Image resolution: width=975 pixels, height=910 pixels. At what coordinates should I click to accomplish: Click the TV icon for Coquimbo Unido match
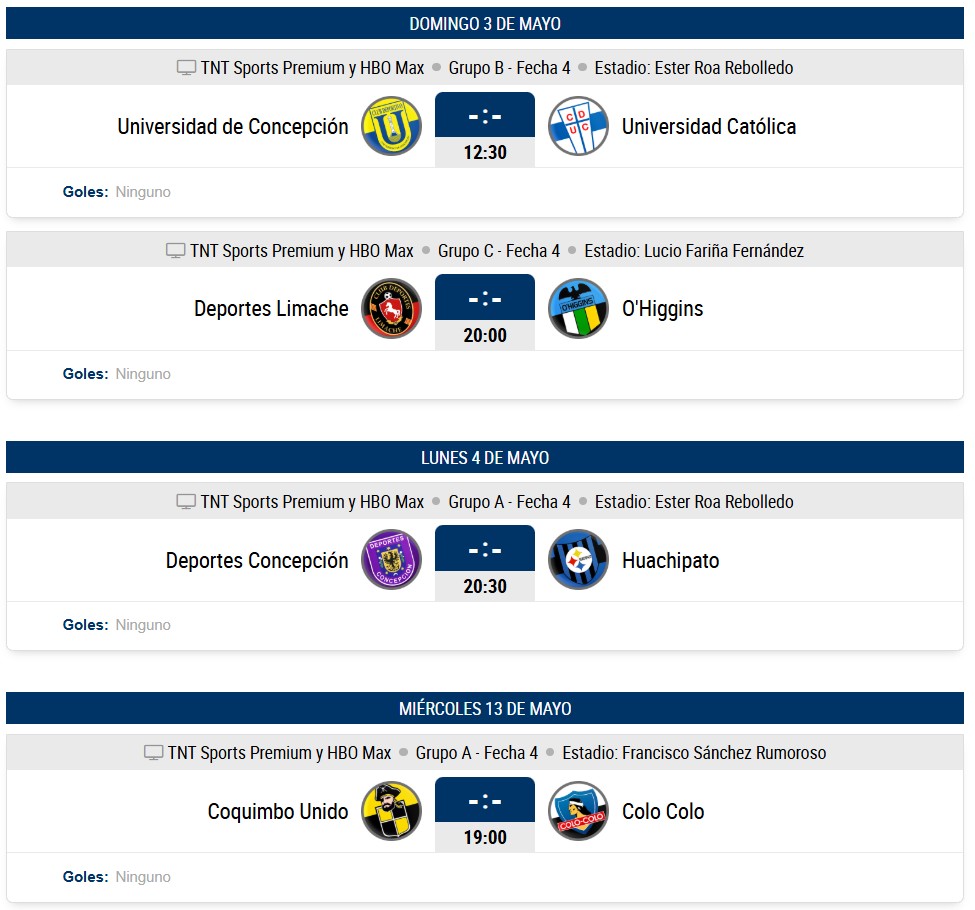tap(154, 753)
